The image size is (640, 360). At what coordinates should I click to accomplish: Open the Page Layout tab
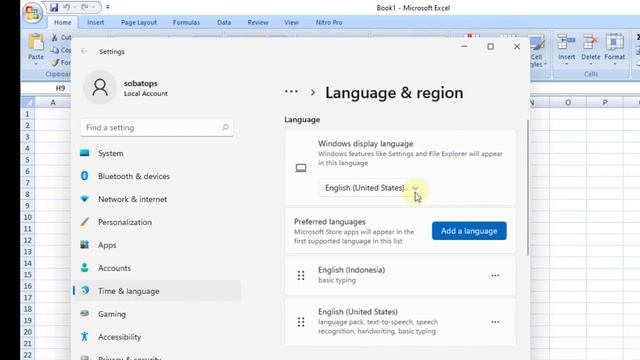point(139,22)
